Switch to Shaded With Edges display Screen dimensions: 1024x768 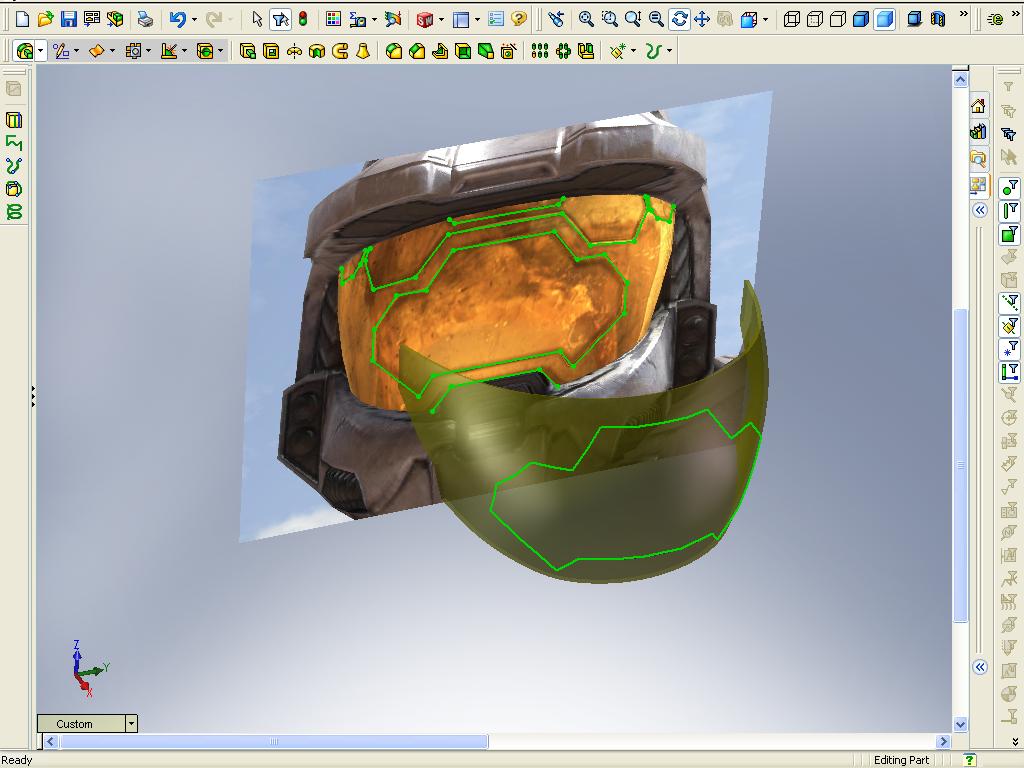(861, 19)
